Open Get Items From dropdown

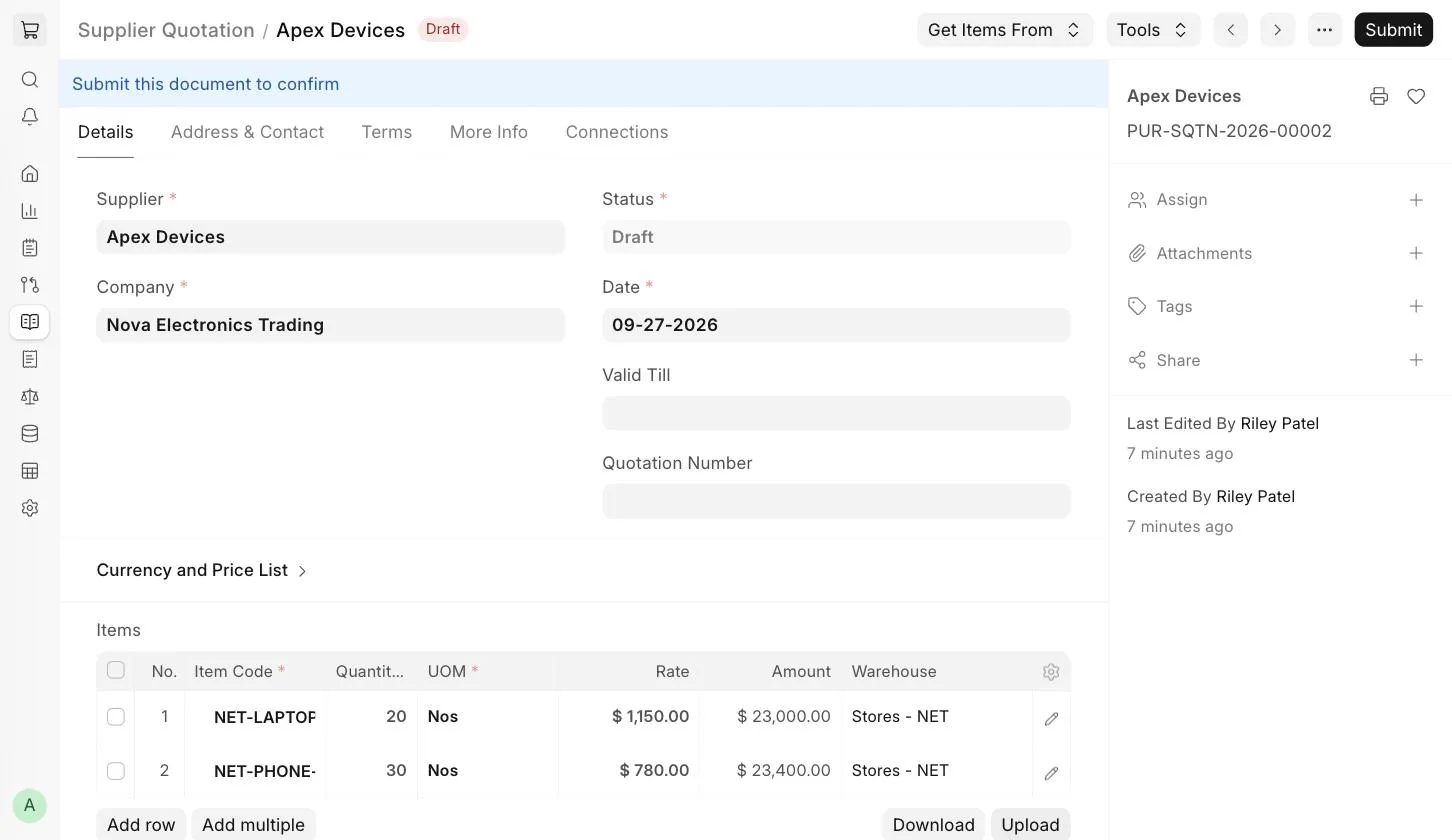(x=1005, y=30)
